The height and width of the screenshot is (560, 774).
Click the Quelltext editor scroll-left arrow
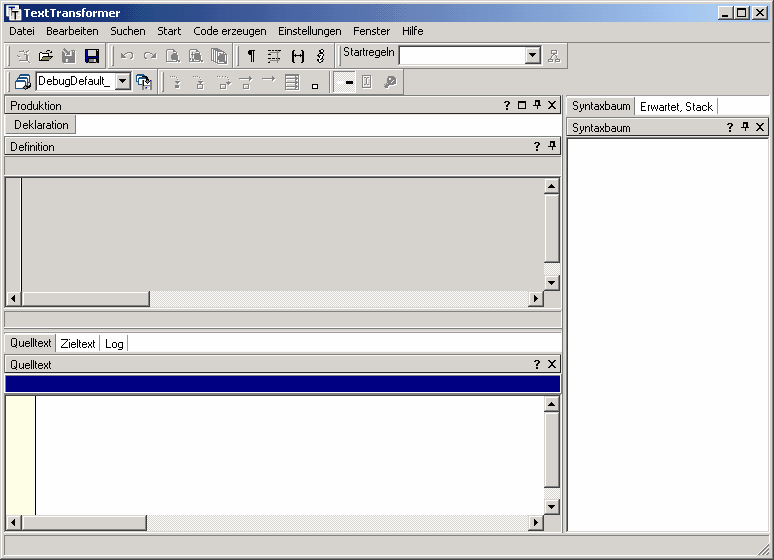(x=13, y=522)
